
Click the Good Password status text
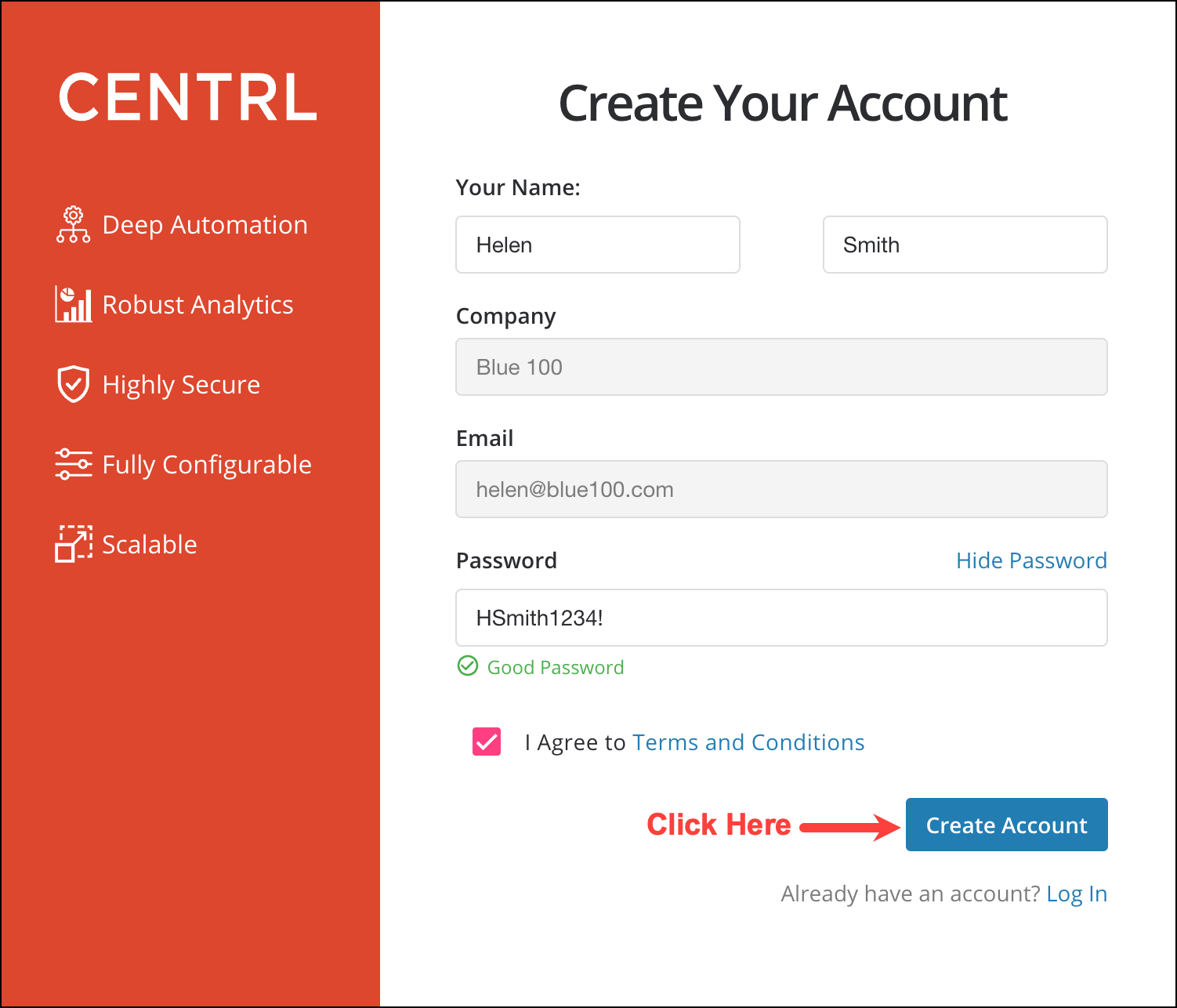556,667
